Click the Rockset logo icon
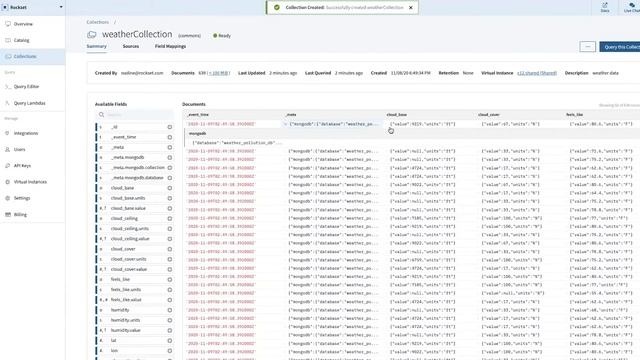 [5, 7]
